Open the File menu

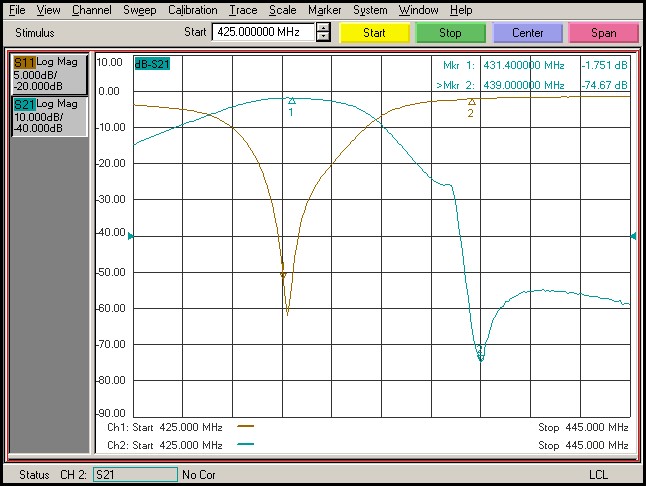click(x=17, y=10)
